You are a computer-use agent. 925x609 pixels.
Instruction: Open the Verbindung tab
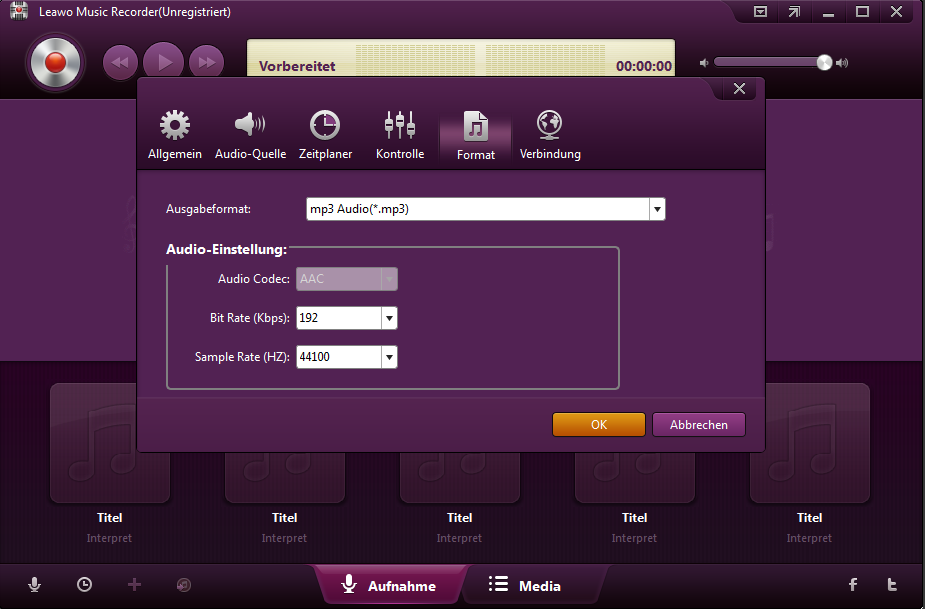click(x=550, y=135)
